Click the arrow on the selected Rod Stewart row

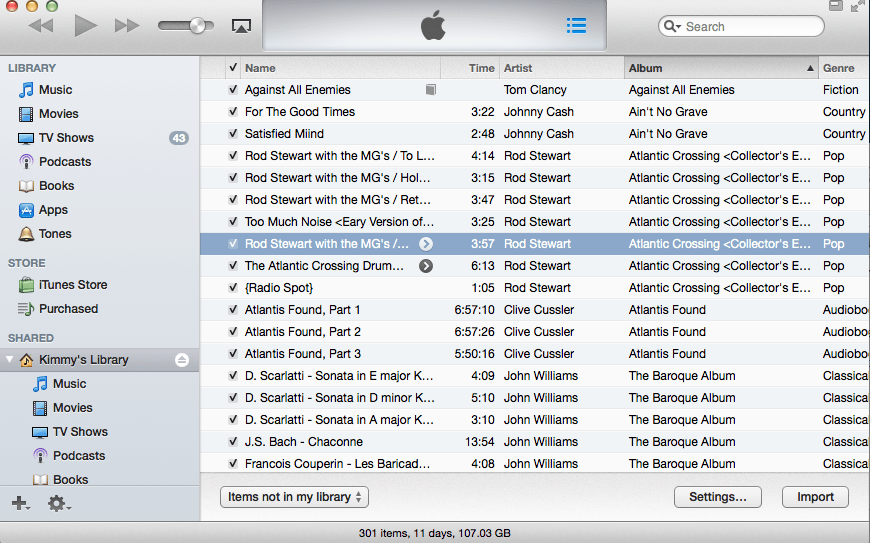(426, 244)
